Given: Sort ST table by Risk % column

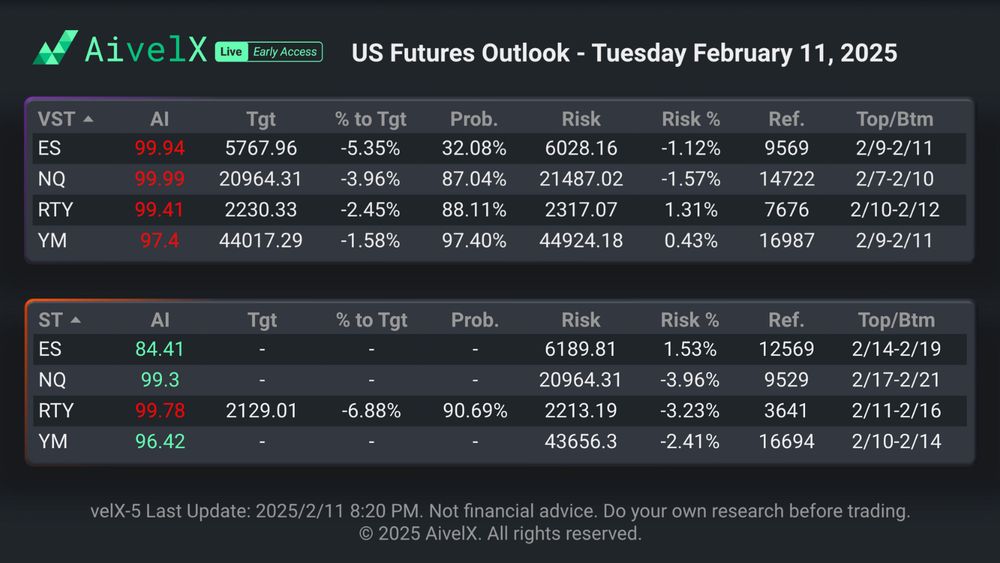Looking at the screenshot, I should coord(690,321).
